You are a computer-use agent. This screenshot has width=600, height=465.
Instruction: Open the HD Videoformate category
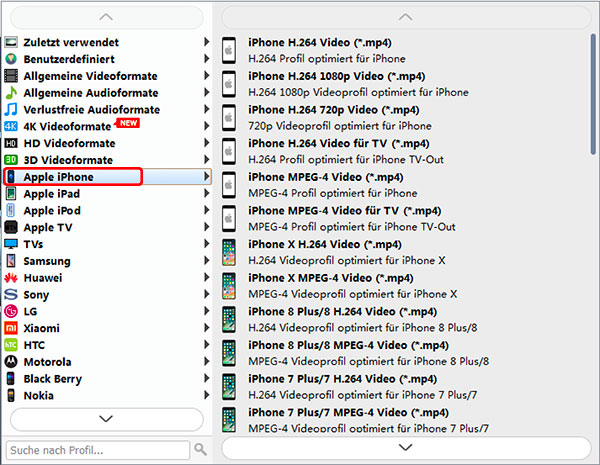coord(107,143)
